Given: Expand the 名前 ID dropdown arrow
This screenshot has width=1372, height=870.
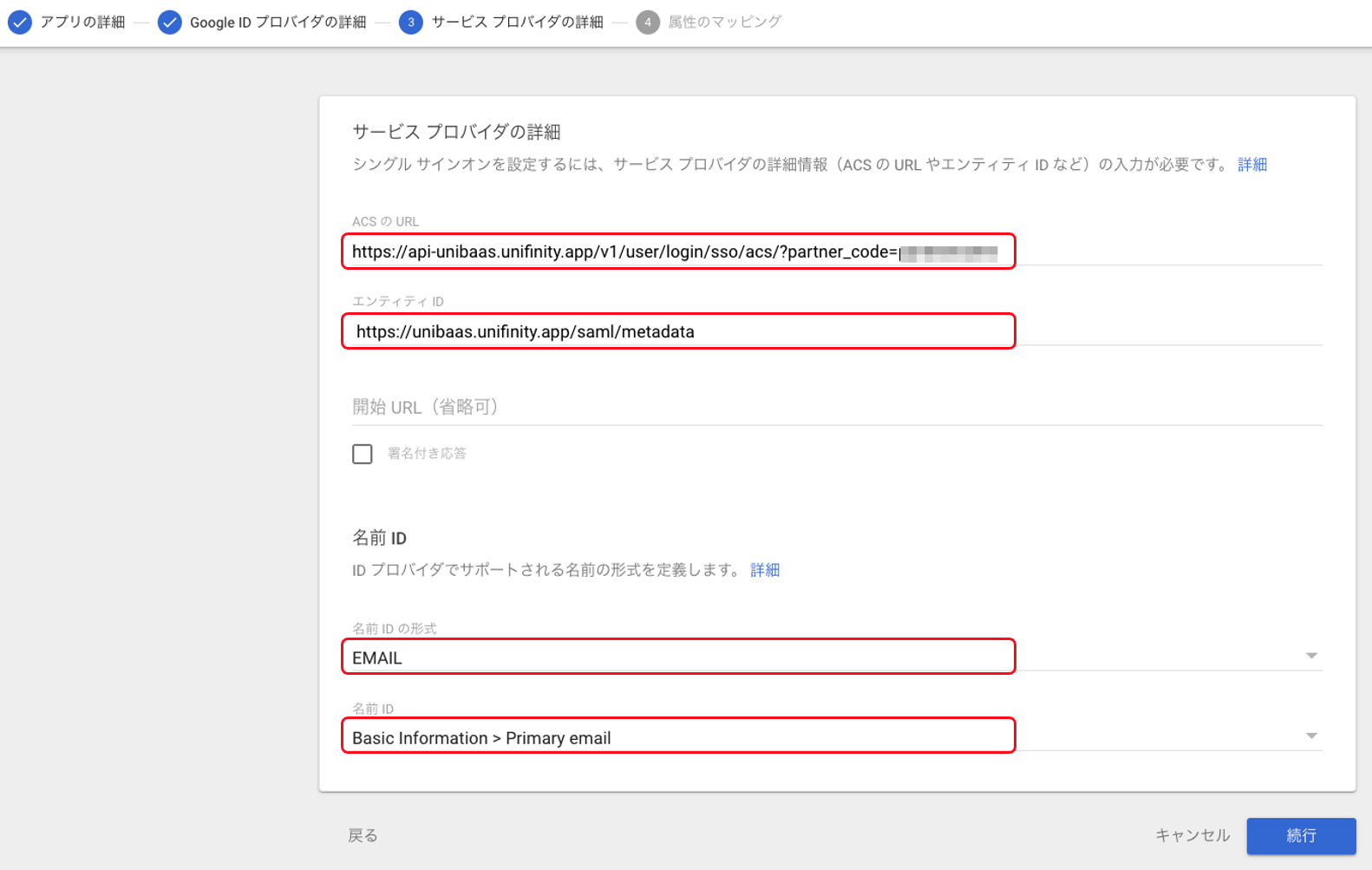Looking at the screenshot, I should [1311, 736].
